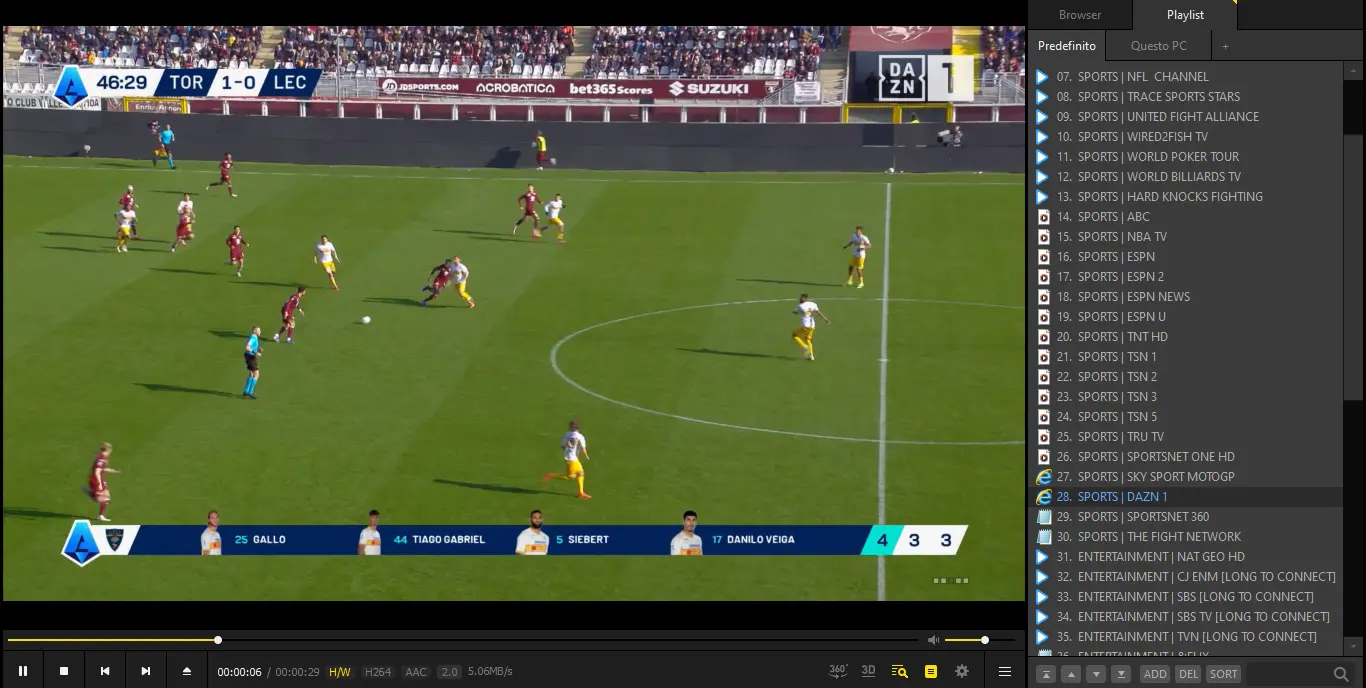Toggle 3D video mode

(869, 671)
